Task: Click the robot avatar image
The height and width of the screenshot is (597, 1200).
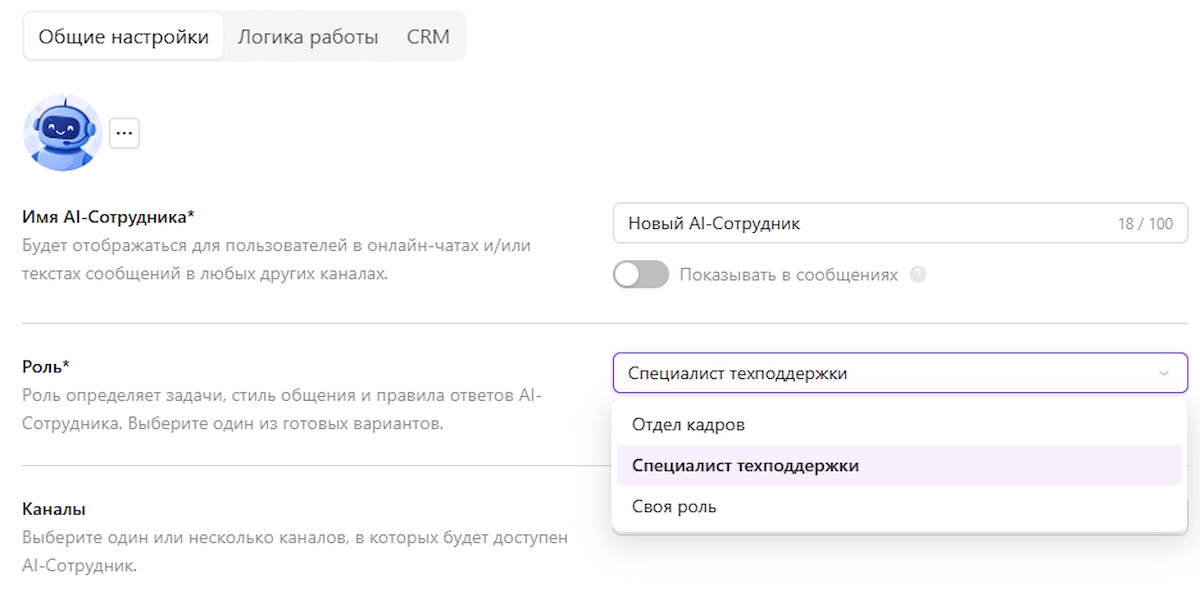Action: (63, 133)
